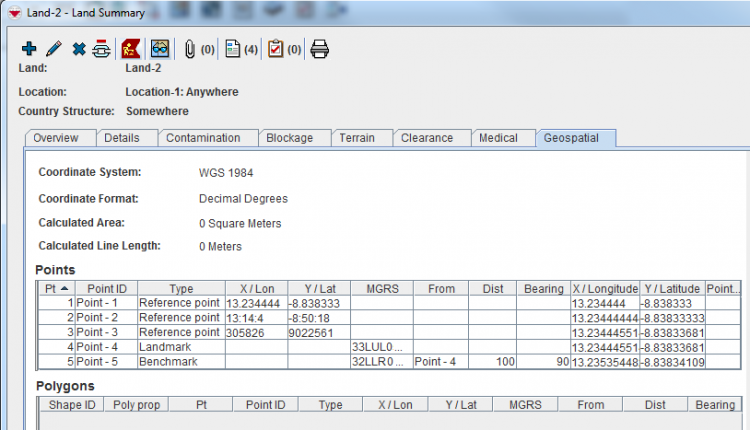Click the clipboard checkmark icon

[275, 48]
